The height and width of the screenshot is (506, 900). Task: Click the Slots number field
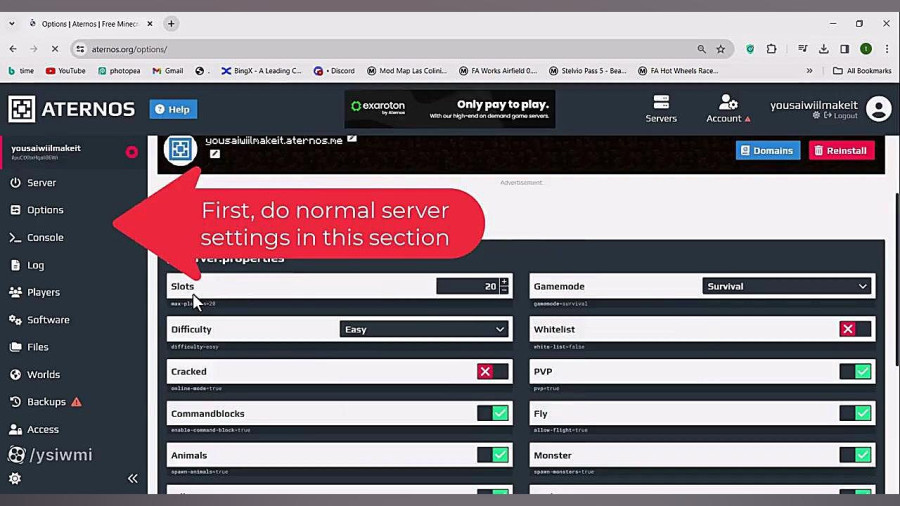[x=467, y=286]
